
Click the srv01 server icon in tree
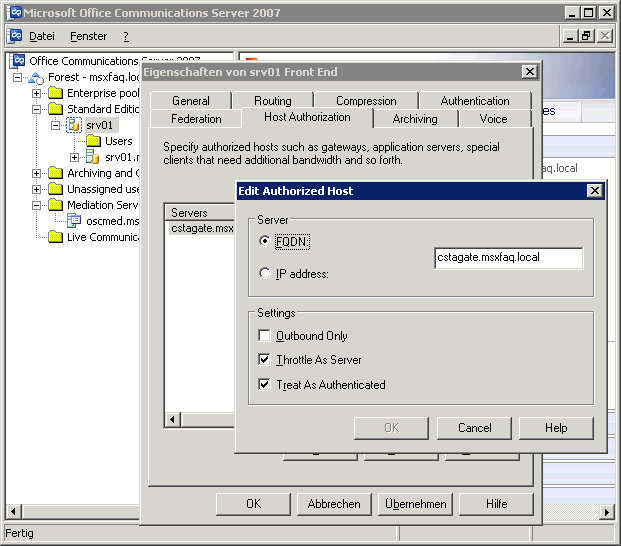coord(74,125)
